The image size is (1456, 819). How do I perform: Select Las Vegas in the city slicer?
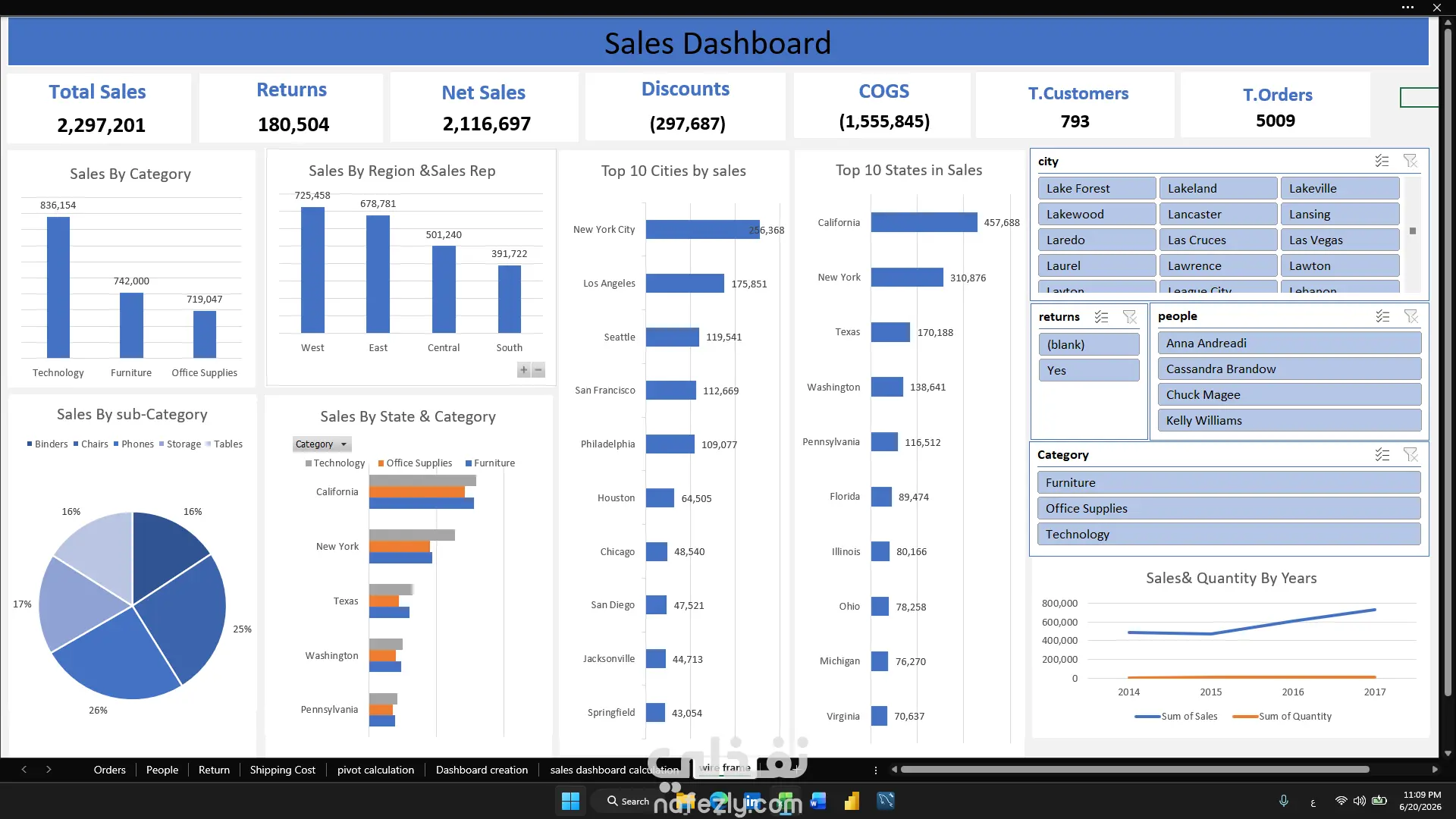pyautogui.click(x=1340, y=240)
